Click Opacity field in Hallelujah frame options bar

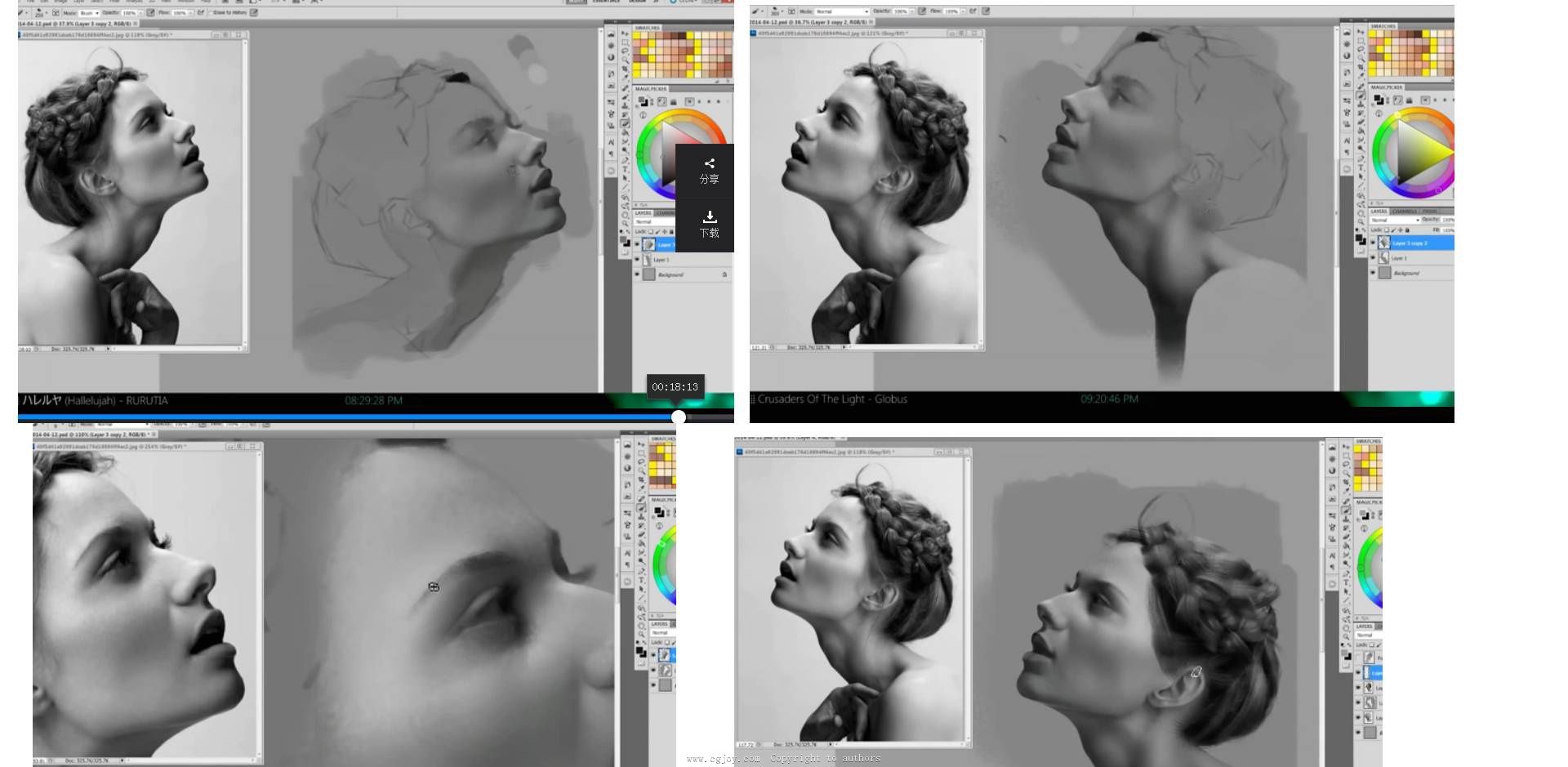[129, 13]
